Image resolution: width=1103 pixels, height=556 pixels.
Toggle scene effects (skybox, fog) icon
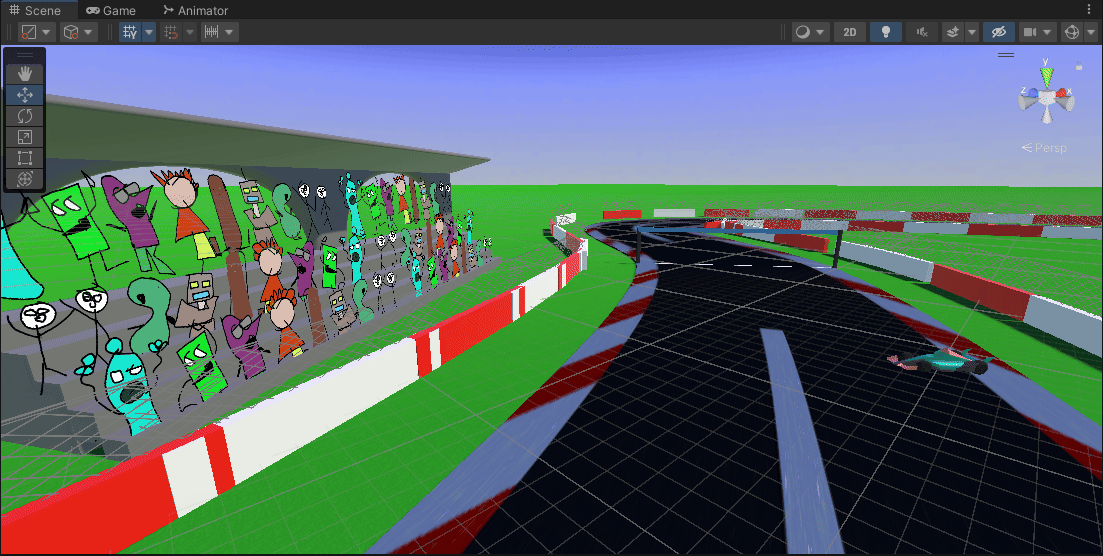(952, 32)
